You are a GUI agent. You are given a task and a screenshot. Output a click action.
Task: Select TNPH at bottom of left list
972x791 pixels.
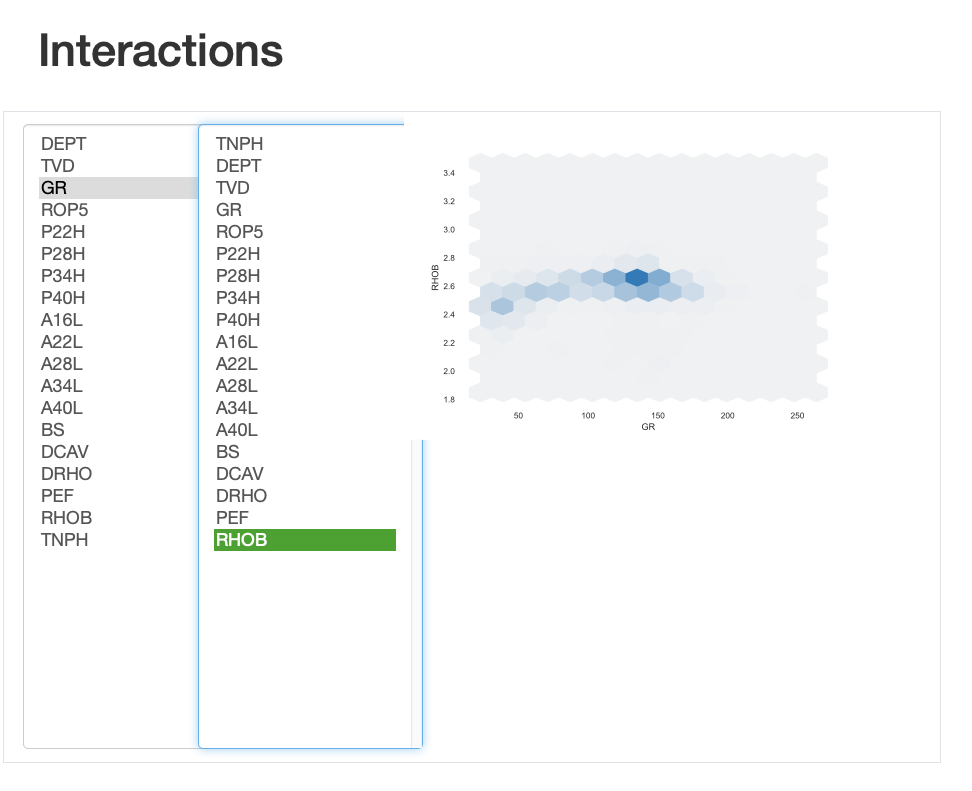pyautogui.click(x=65, y=540)
